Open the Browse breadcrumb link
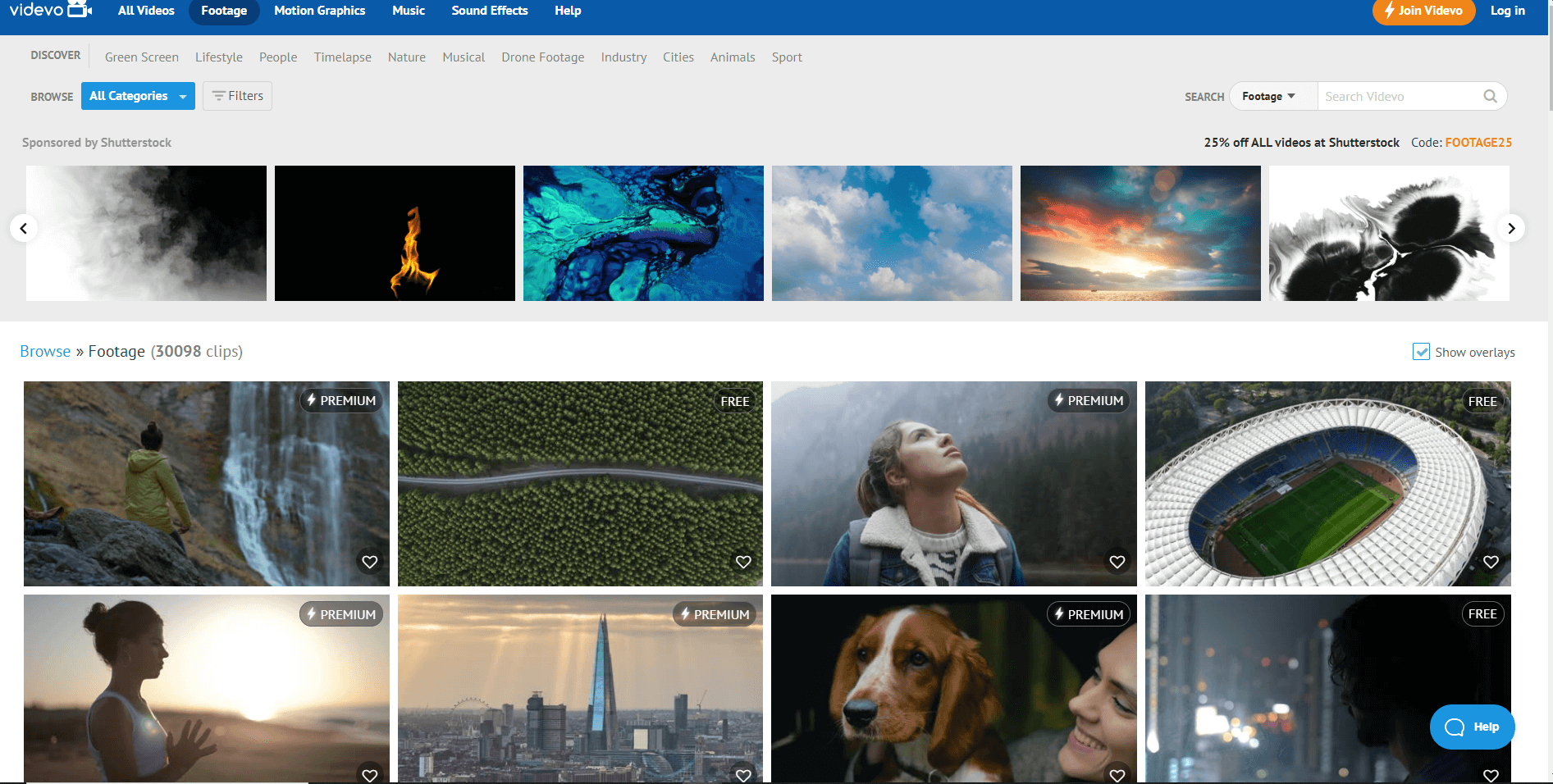 (45, 351)
